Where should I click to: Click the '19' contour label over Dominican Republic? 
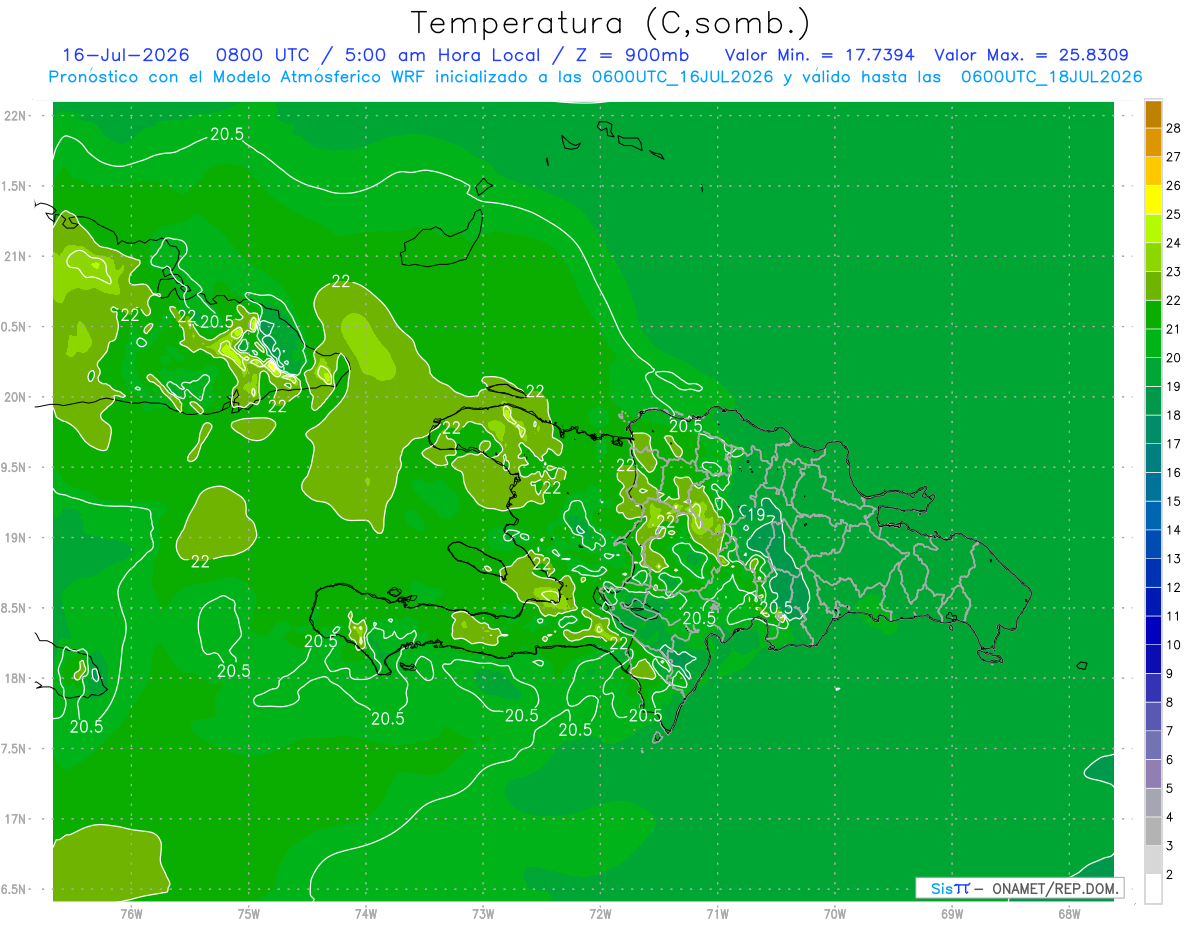[x=756, y=514]
